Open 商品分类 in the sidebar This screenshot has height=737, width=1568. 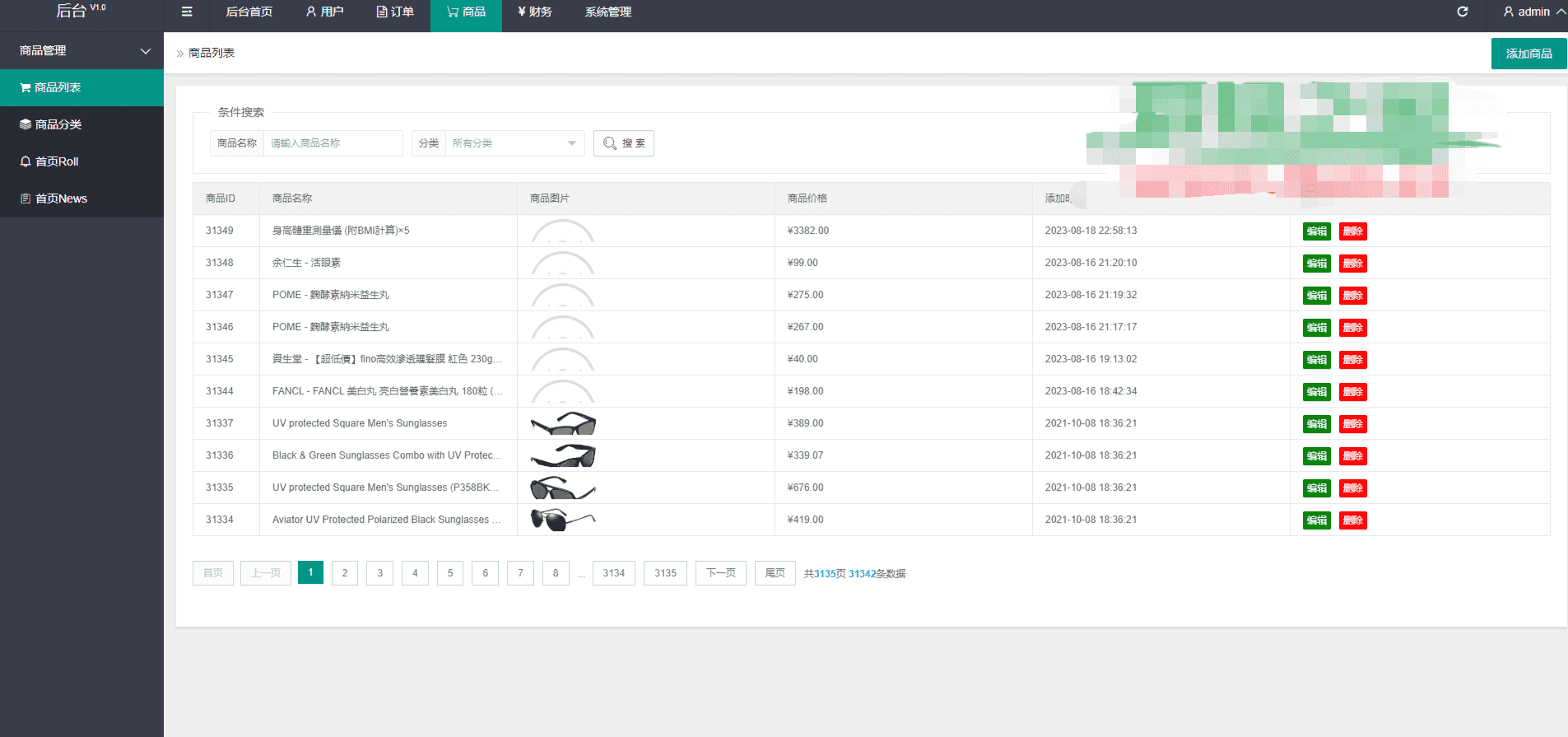click(58, 124)
